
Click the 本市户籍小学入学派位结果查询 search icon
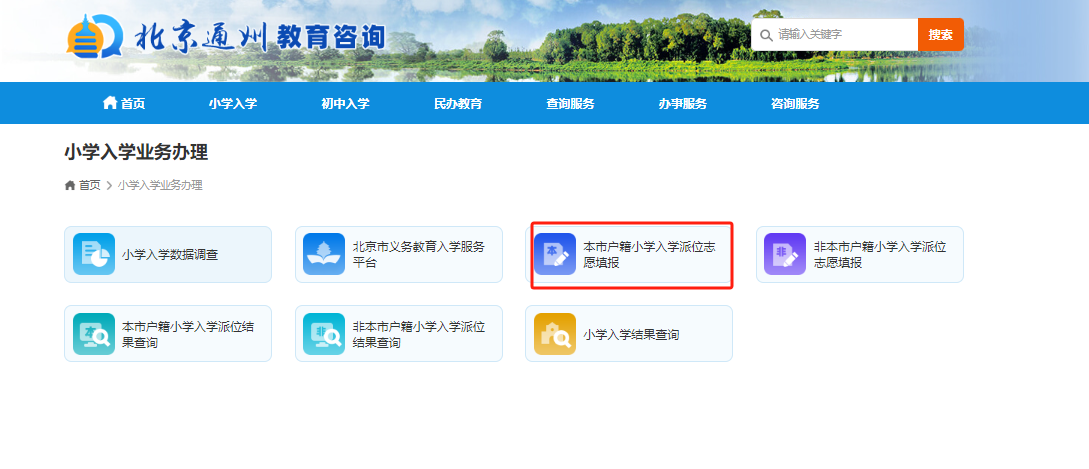point(94,334)
